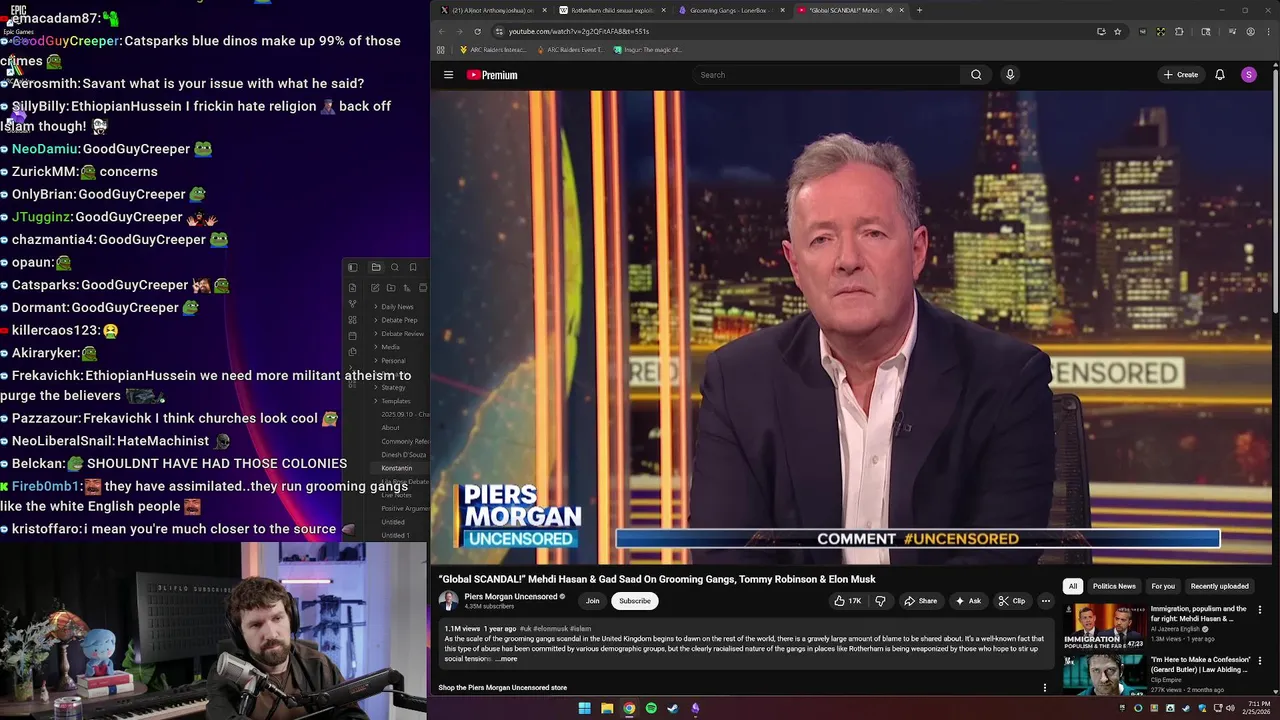Viewport: 1280px width, 720px height.
Task: Click the Ask button
Action: click(967, 601)
